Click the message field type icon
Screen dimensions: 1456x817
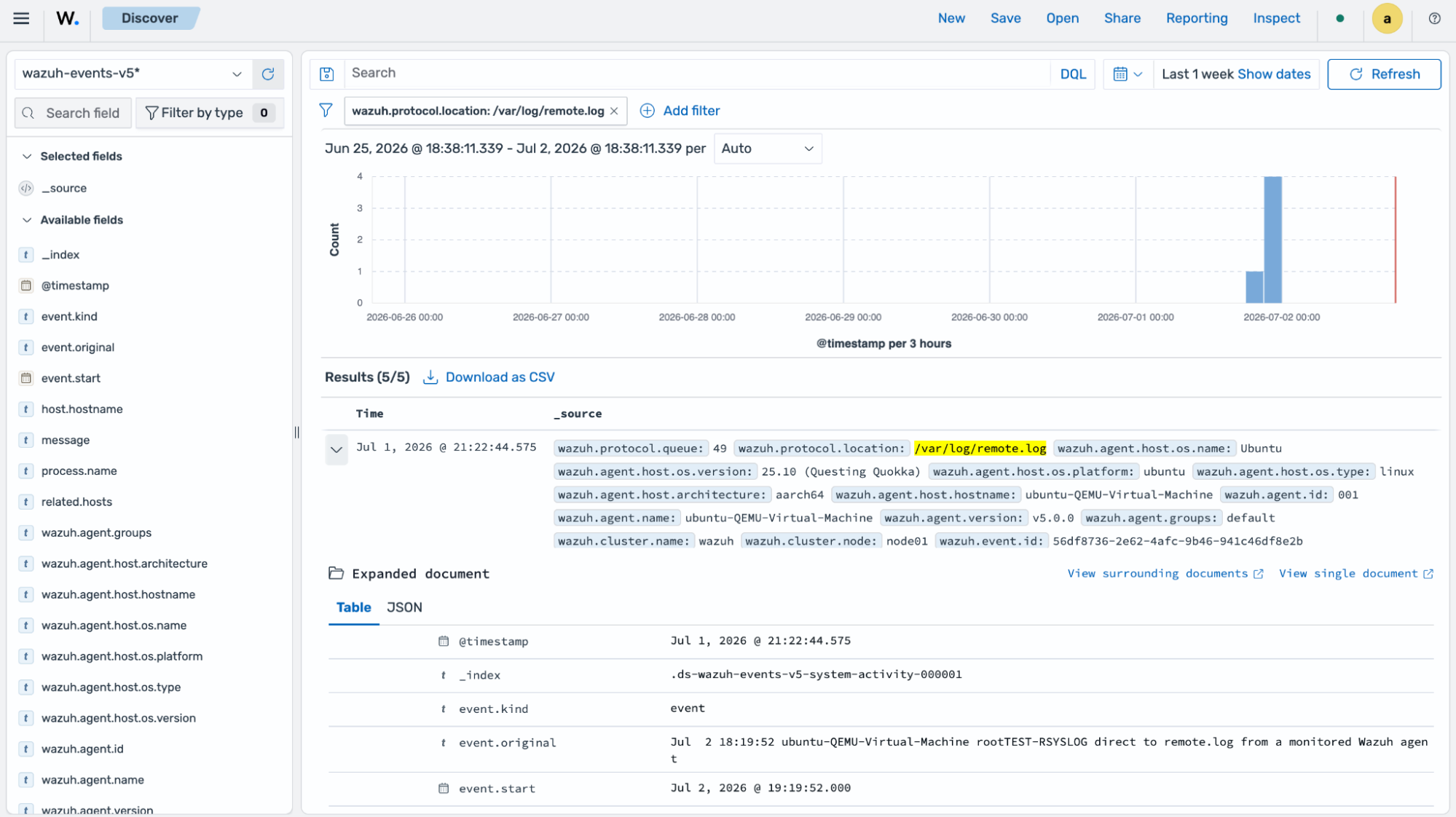pyautogui.click(x=26, y=440)
